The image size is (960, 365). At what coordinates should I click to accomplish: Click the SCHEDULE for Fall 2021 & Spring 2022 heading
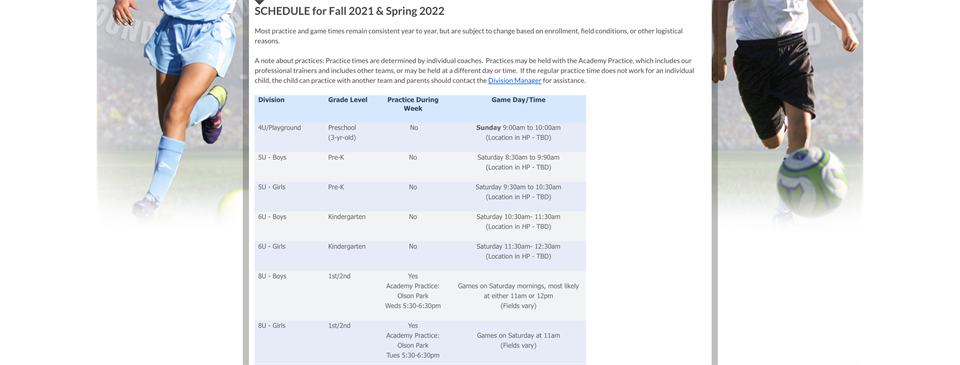(x=350, y=11)
